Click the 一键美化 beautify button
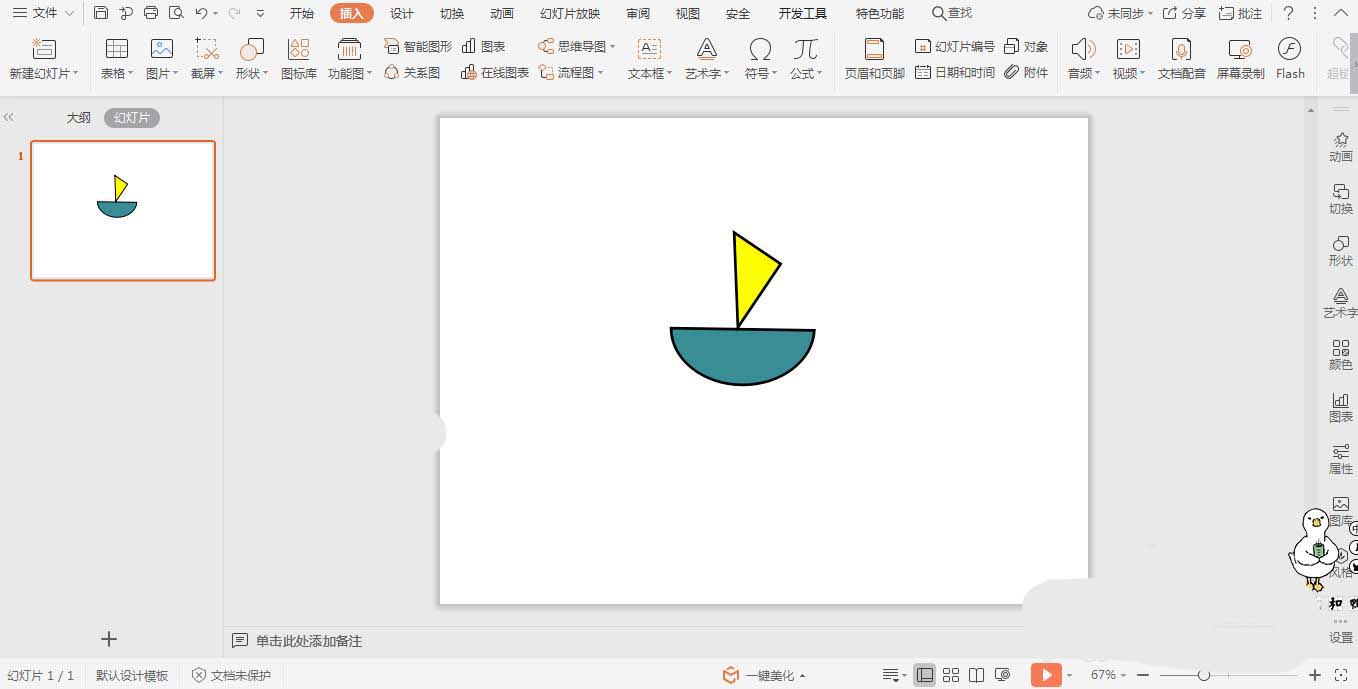 pyautogui.click(x=765, y=675)
